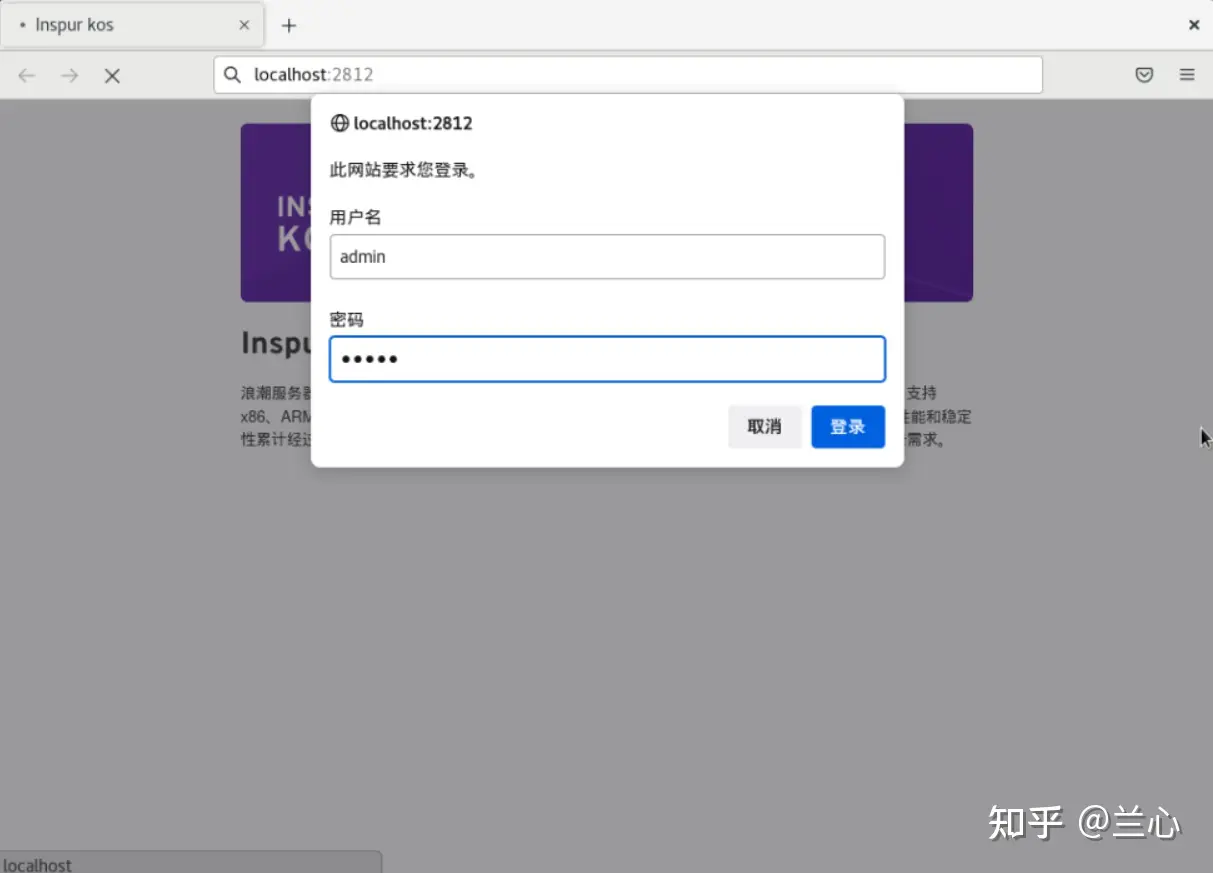Click the localhost status text at bottom left
This screenshot has width=1213, height=873.
[38, 864]
